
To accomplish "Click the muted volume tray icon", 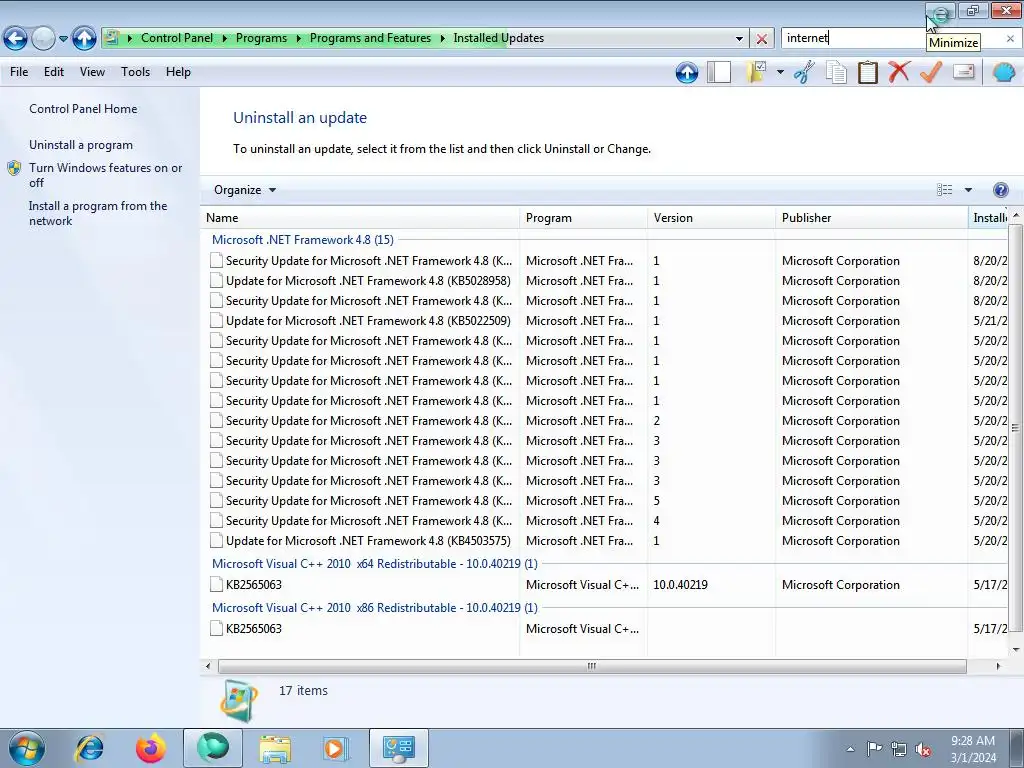I will [x=923, y=749].
